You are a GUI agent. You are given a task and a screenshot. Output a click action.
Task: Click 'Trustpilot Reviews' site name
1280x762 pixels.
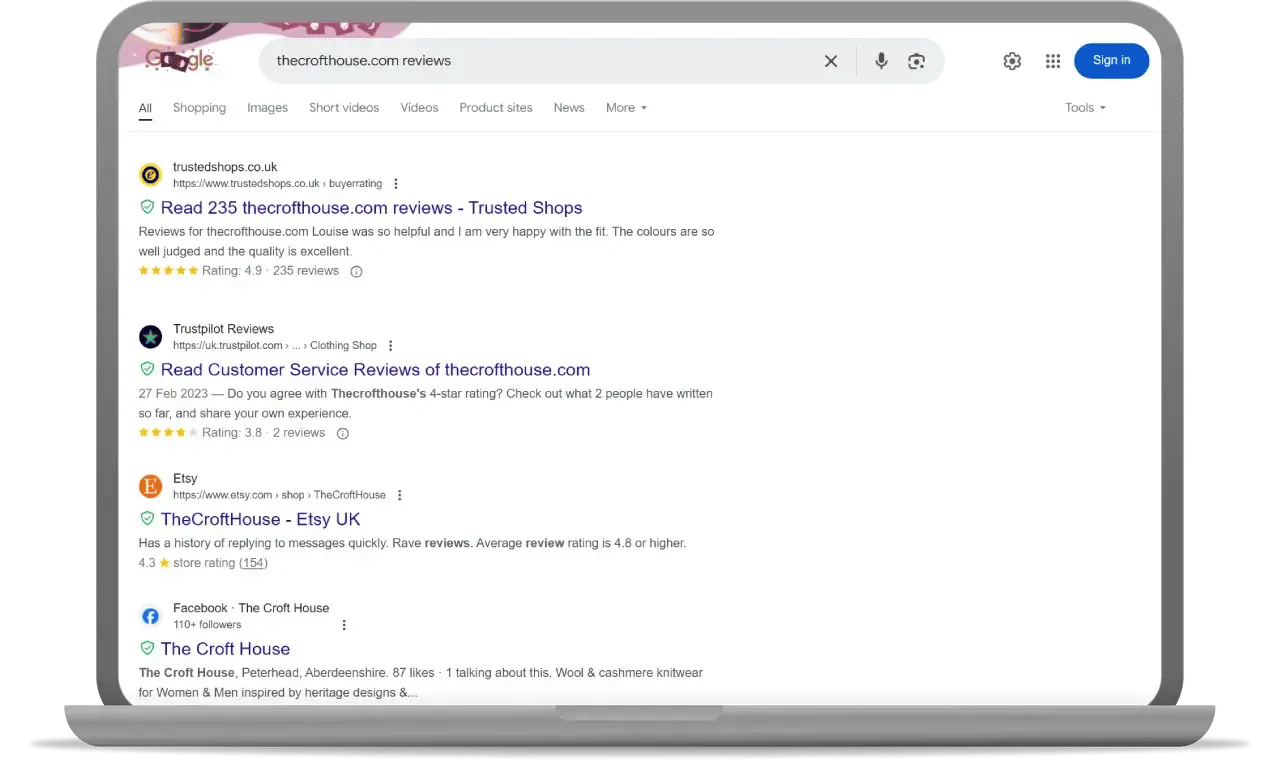click(223, 329)
